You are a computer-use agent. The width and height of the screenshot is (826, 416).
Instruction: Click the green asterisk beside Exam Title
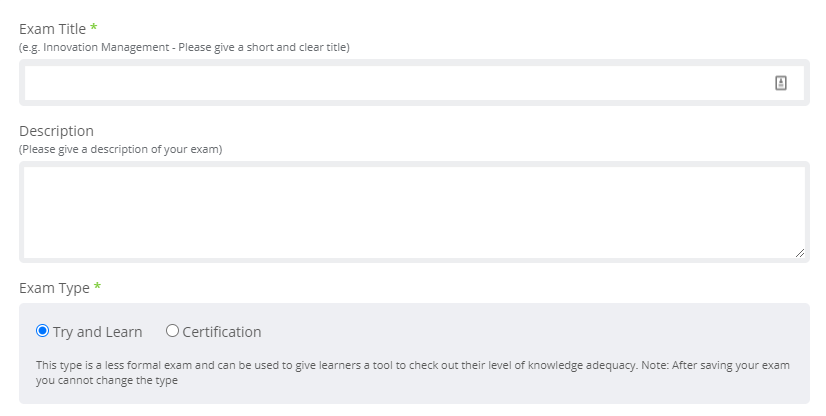[x=93, y=26]
